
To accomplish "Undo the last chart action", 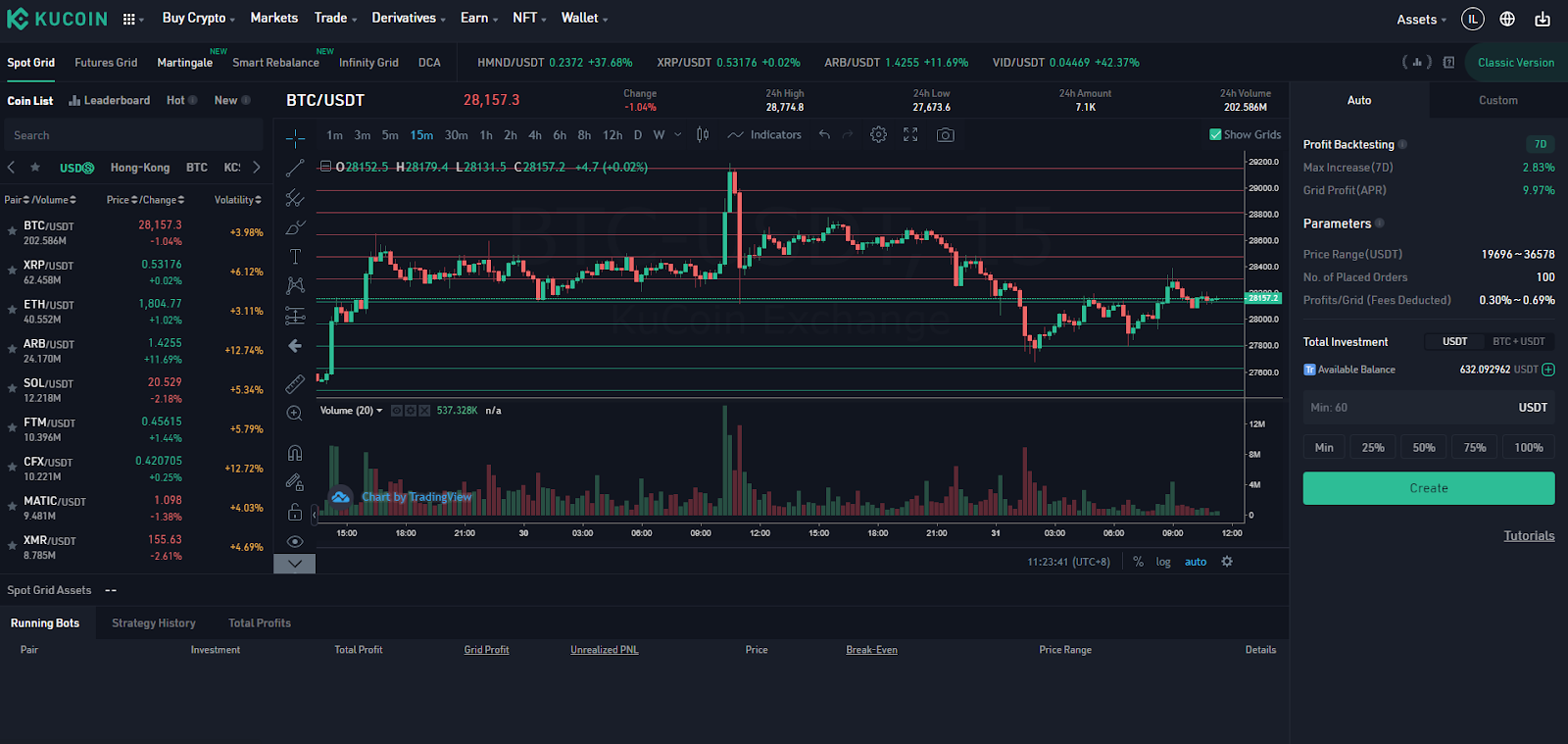I will pos(824,135).
